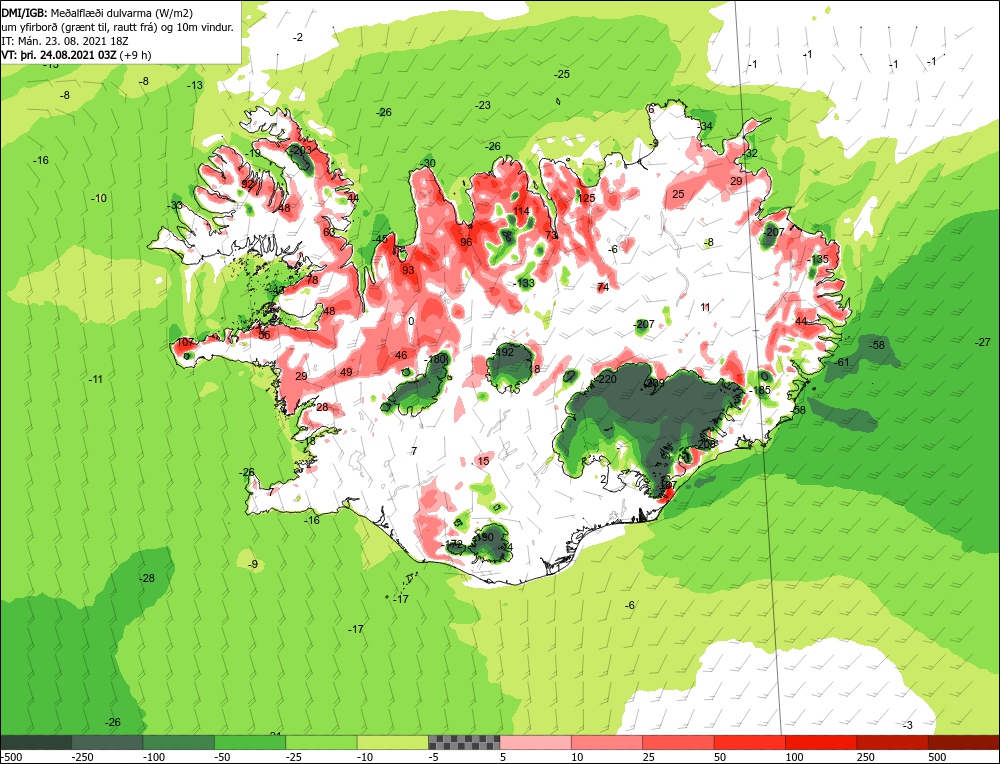1000x764 pixels.
Task: Click the map value '74'
Action: click(x=603, y=287)
